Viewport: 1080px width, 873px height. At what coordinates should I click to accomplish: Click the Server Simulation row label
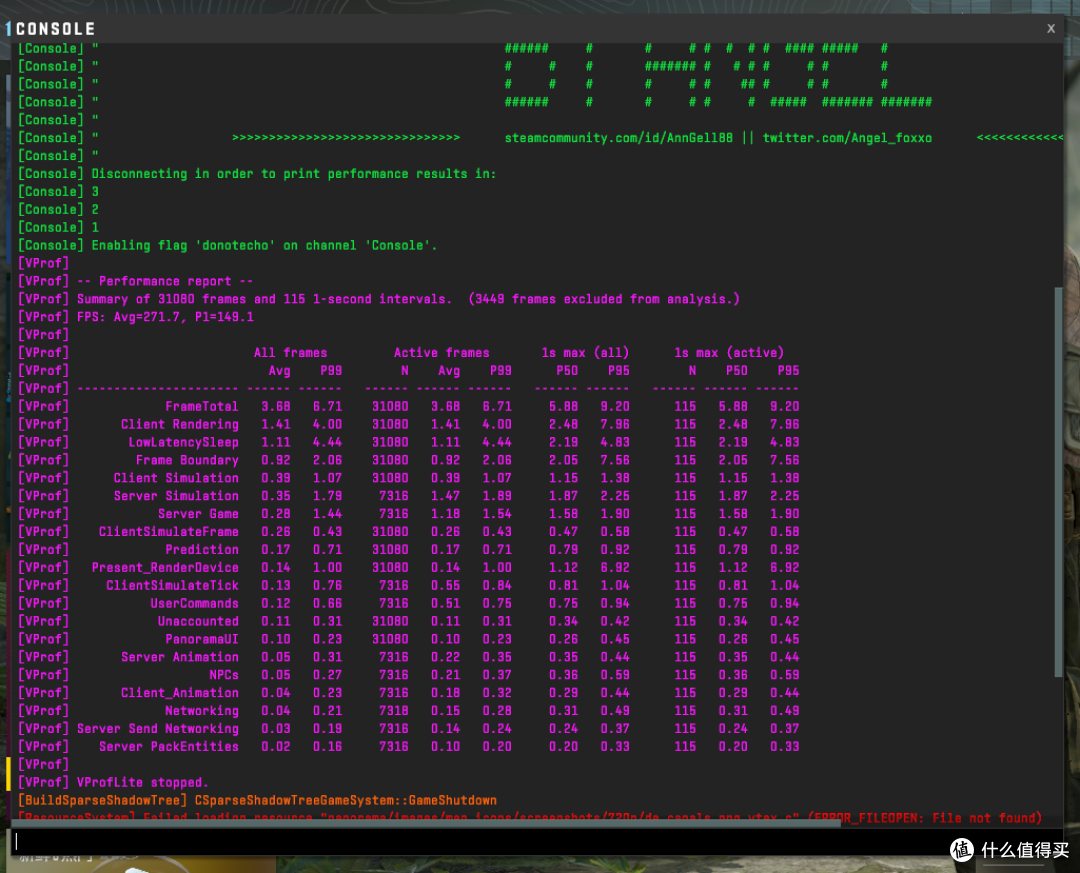click(x=176, y=496)
